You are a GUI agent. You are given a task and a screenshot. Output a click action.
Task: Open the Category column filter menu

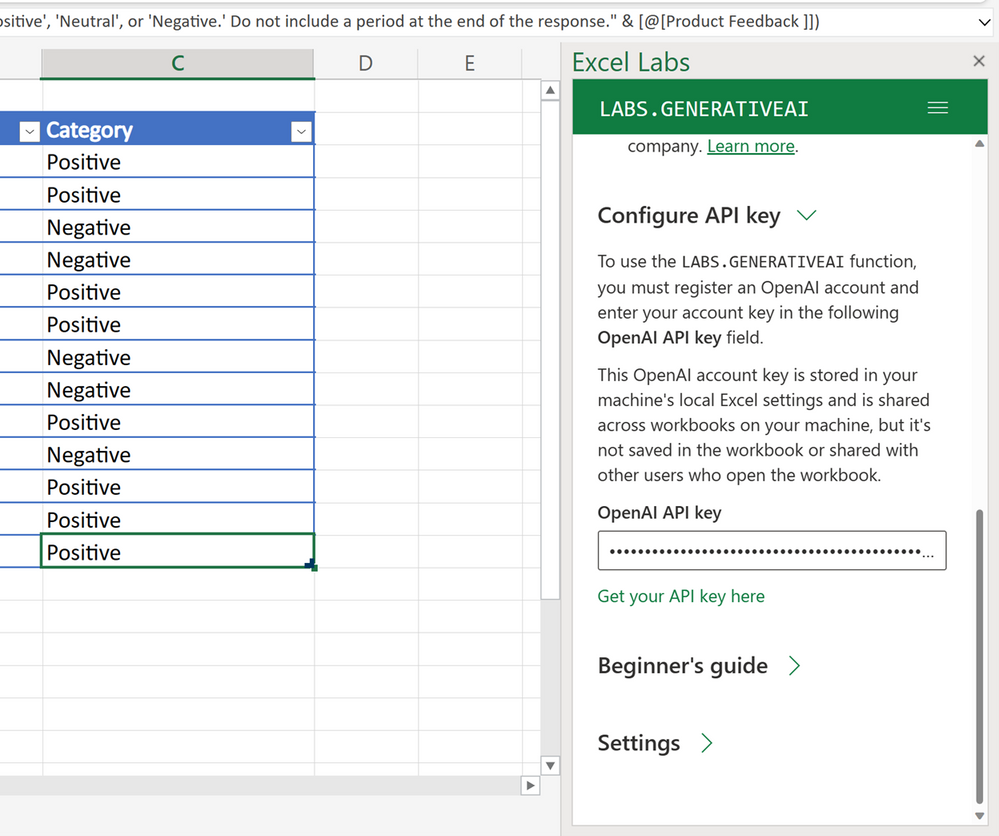(x=302, y=130)
